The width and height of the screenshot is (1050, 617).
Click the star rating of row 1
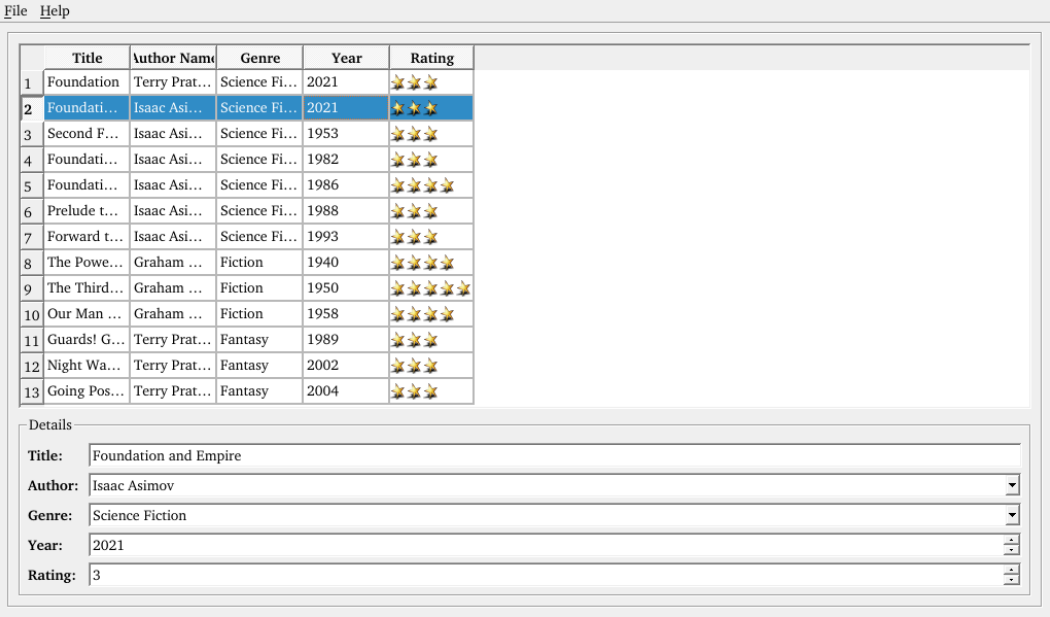pos(415,82)
